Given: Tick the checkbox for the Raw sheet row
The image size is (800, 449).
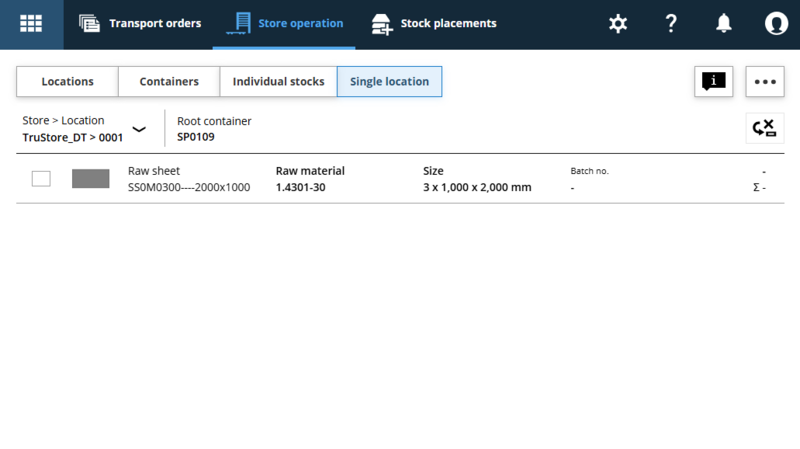Looking at the screenshot, I should pos(41,179).
